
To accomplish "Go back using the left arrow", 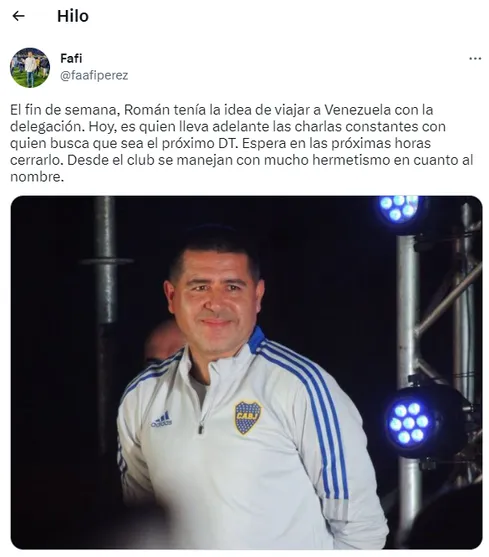I will click(x=18, y=16).
